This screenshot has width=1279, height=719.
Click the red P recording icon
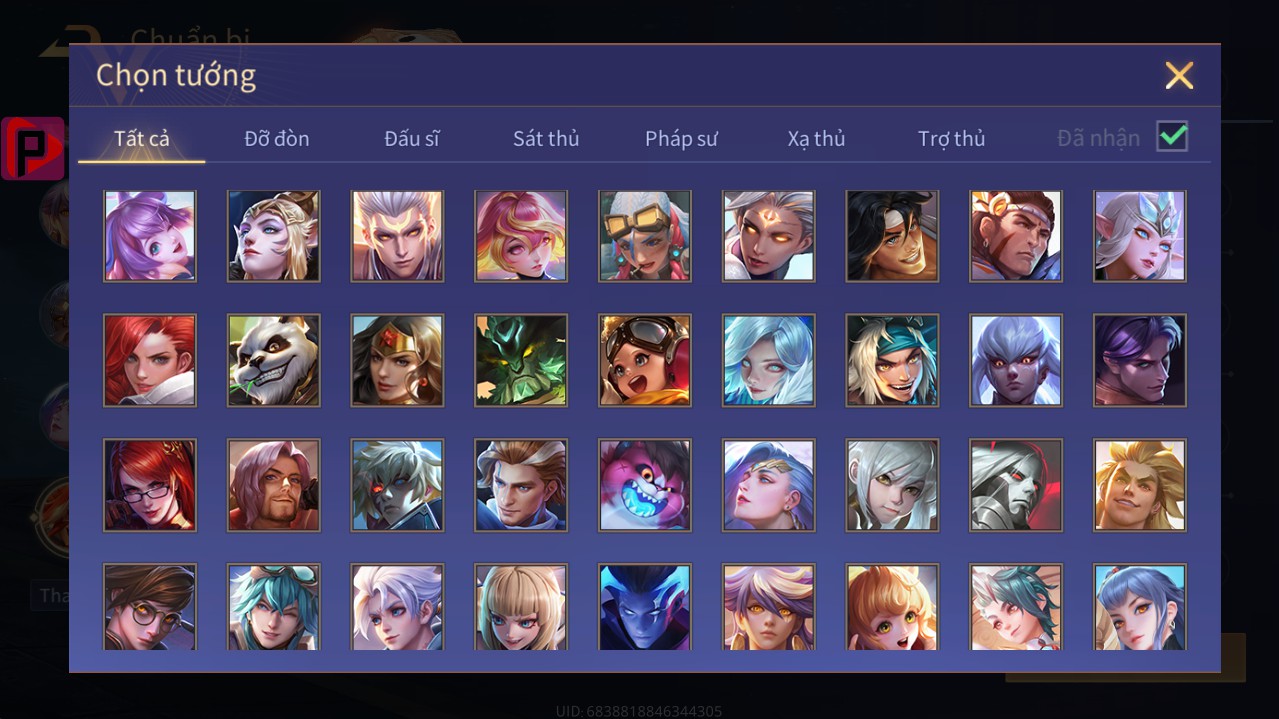(33, 148)
